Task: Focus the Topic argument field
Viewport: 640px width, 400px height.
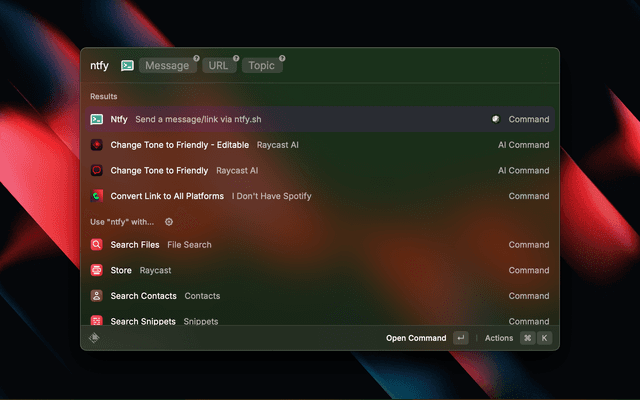Action: 262,66
